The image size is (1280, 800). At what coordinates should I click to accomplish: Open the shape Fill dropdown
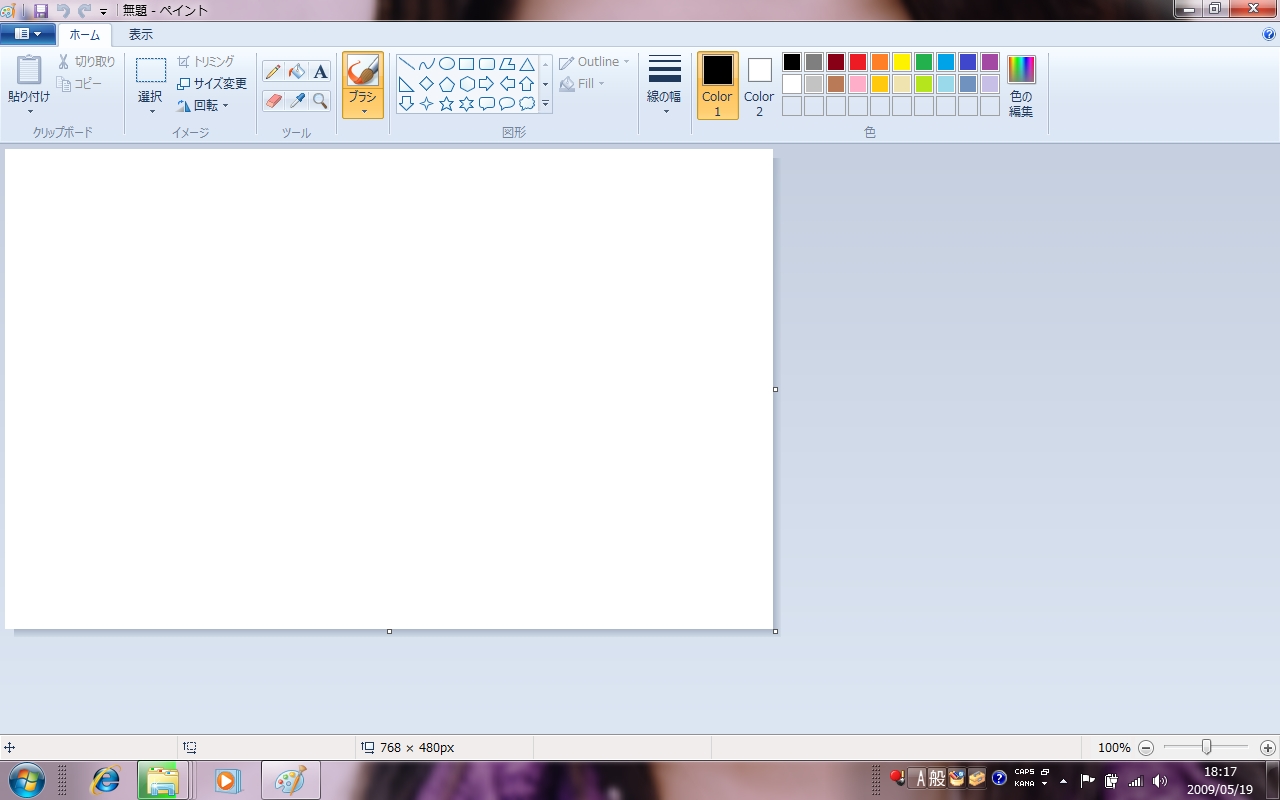pyautogui.click(x=582, y=84)
